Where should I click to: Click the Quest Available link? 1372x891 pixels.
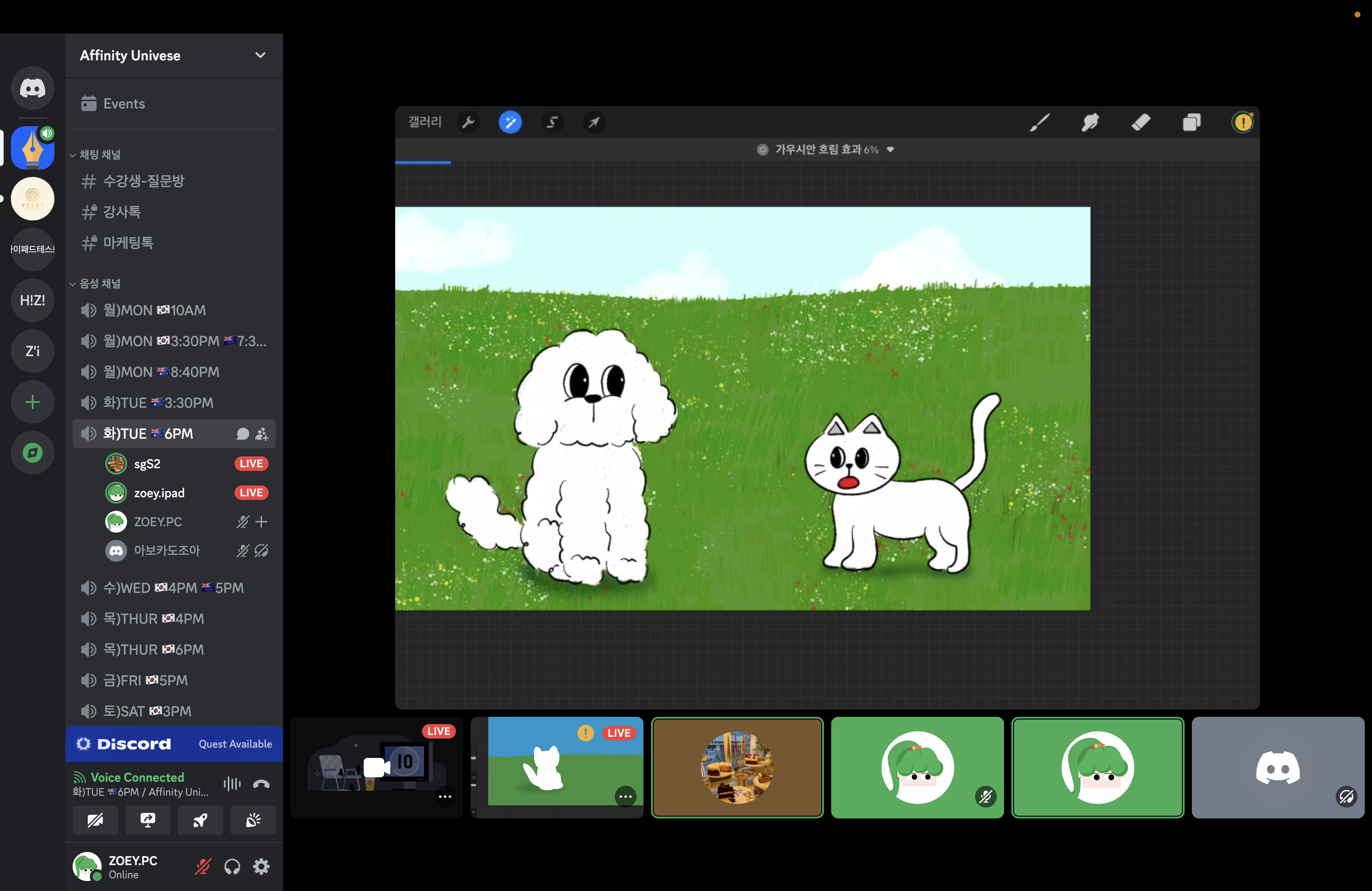click(x=235, y=744)
